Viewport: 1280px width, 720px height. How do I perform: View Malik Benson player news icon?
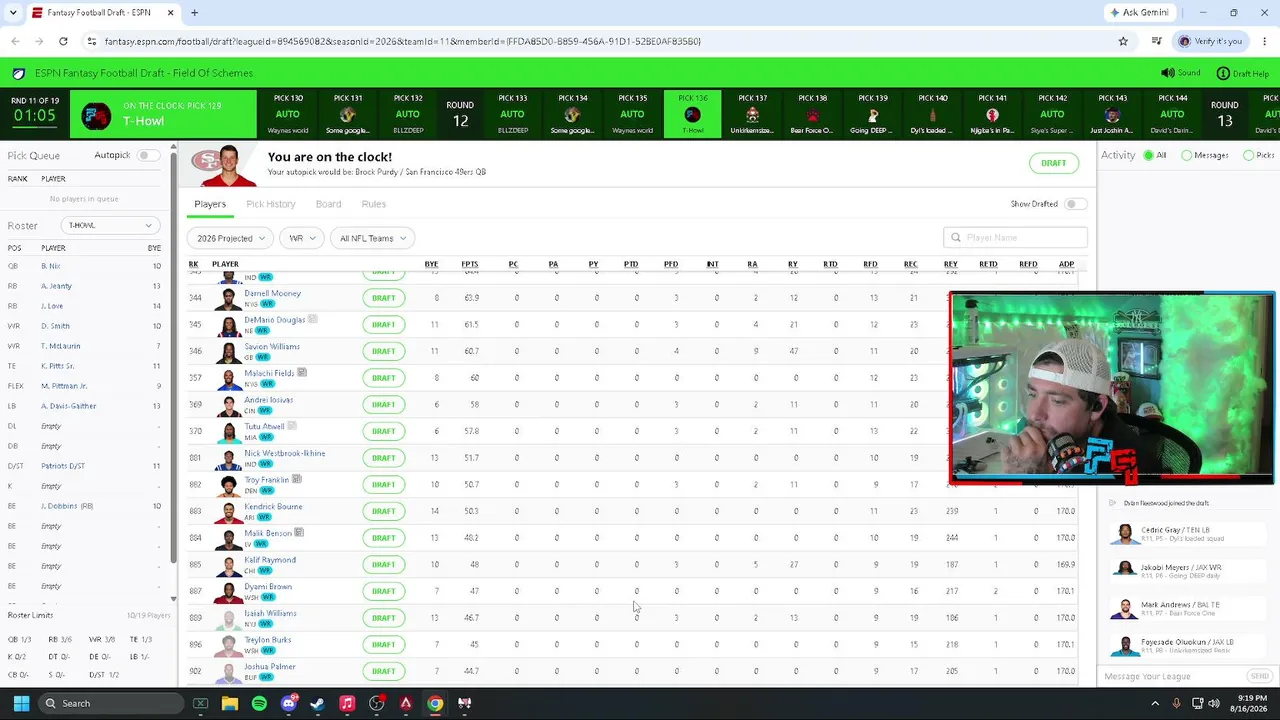299,533
